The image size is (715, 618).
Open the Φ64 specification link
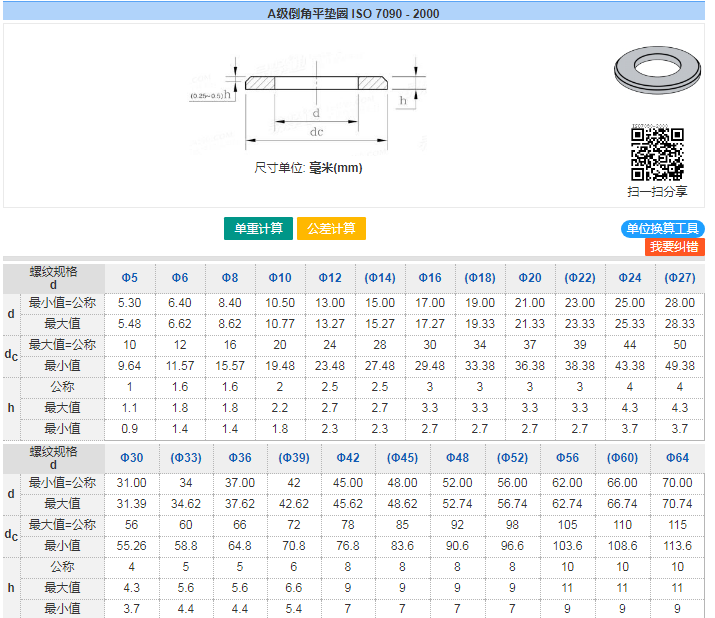pyautogui.click(x=677, y=457)
